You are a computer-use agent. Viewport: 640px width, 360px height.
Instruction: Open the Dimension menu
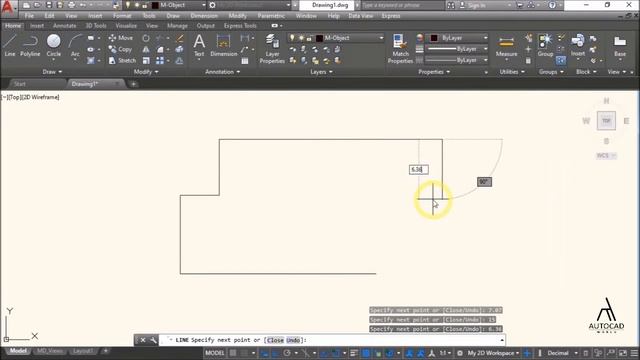click(204, 16)
